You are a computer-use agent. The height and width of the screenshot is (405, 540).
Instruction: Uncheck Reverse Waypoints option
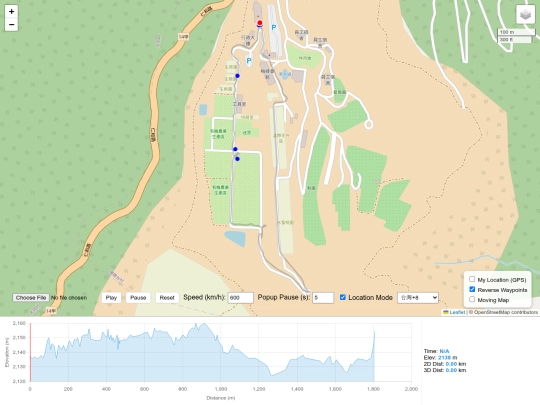click(x=472, y=289)
